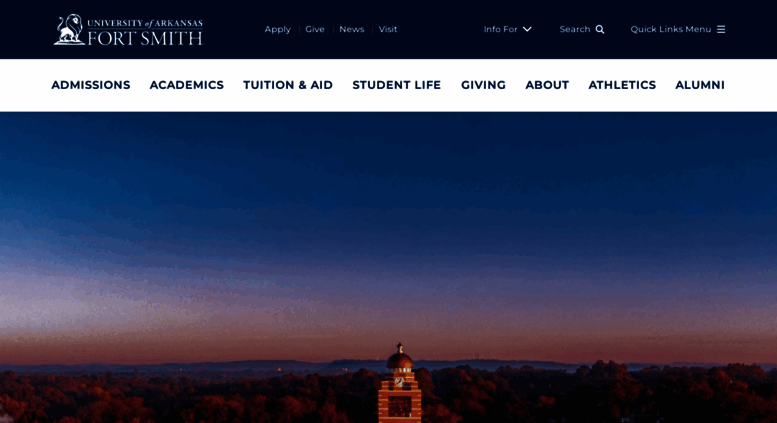Click the UAFS lion logo

coord(128,30)
